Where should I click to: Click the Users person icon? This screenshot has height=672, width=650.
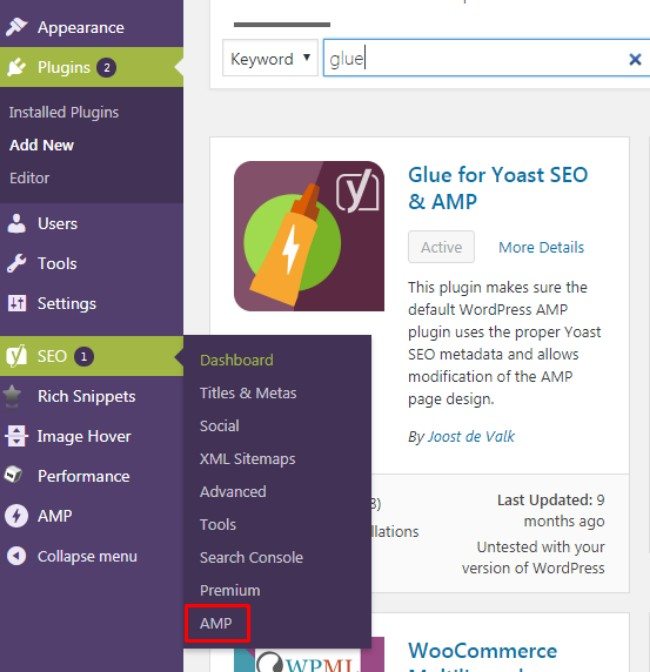16,223
